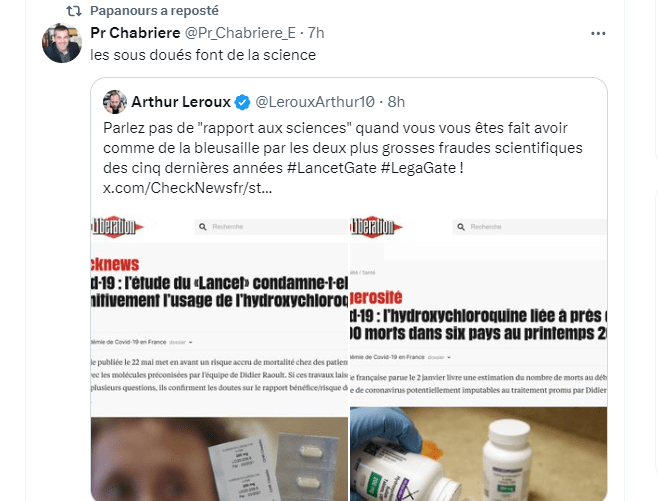This screenshot has height=501, width=658.
Task: Open the hydroxychloroquine morts article image
Action: pyautogui.click(x=479, y=357)
